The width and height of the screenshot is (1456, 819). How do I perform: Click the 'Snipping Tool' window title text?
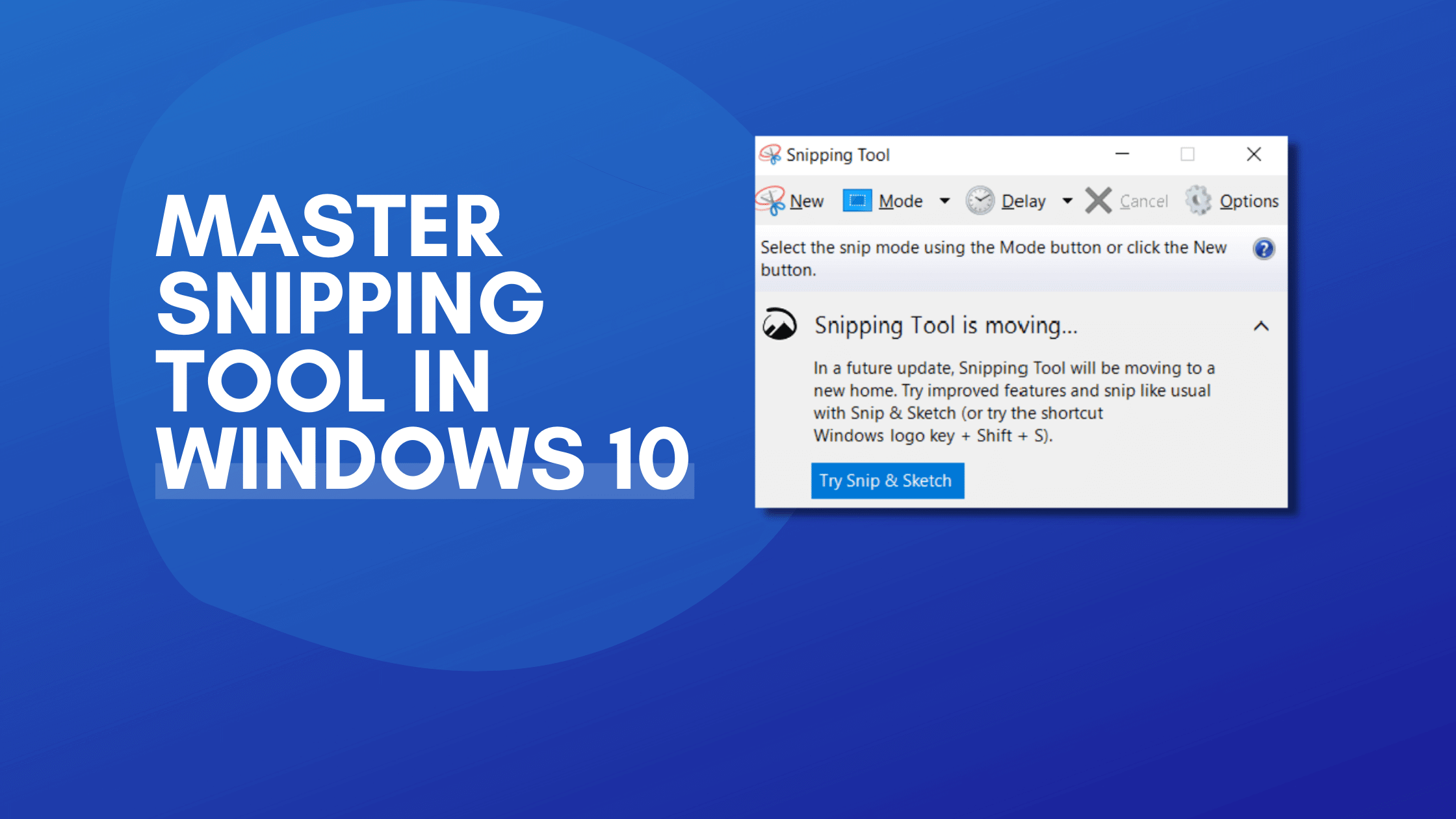click(838, 155)
